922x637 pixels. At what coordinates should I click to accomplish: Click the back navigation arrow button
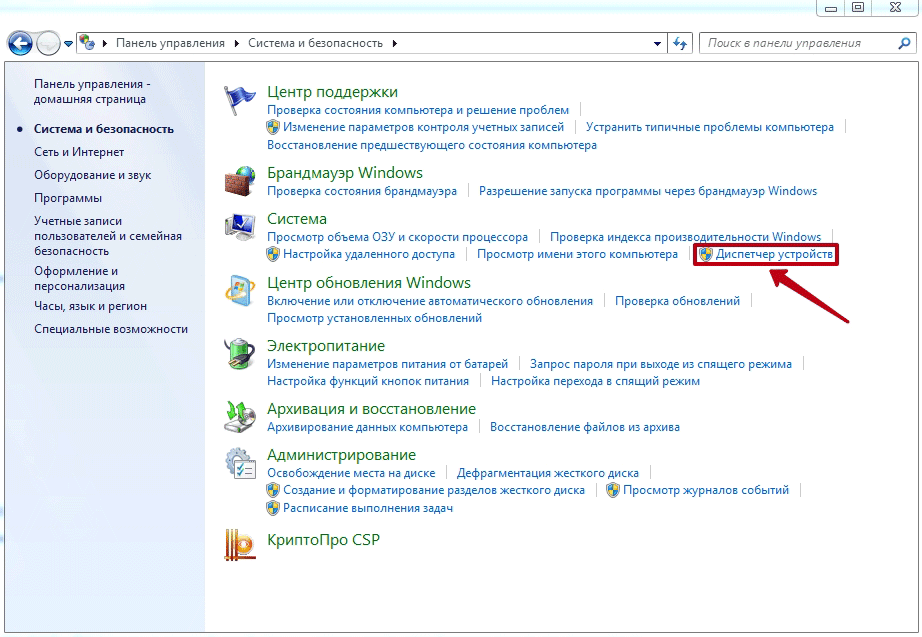pyautogui.click(x=20, y=43)
